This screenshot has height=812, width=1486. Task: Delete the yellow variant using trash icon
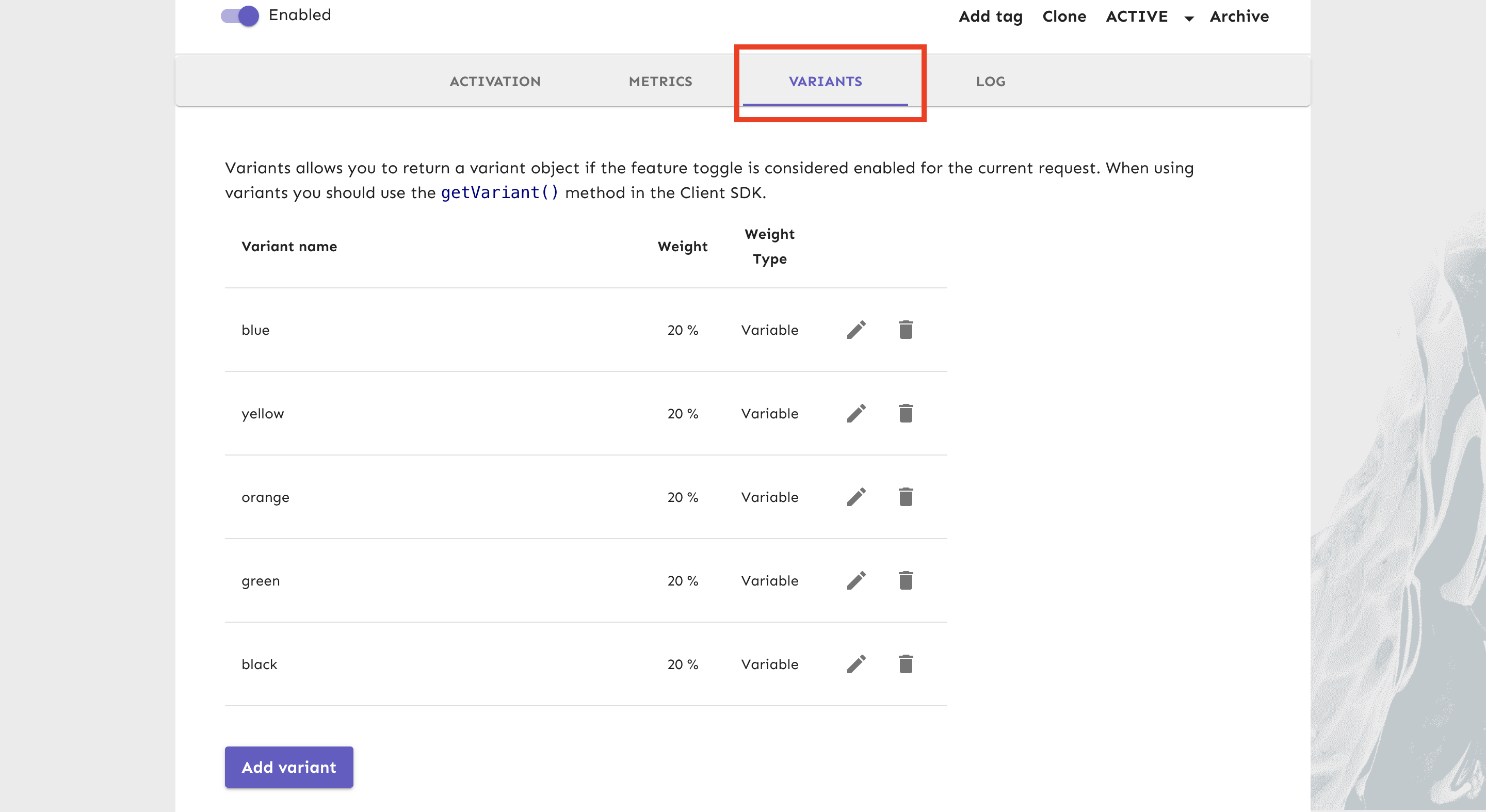(906, 414)
